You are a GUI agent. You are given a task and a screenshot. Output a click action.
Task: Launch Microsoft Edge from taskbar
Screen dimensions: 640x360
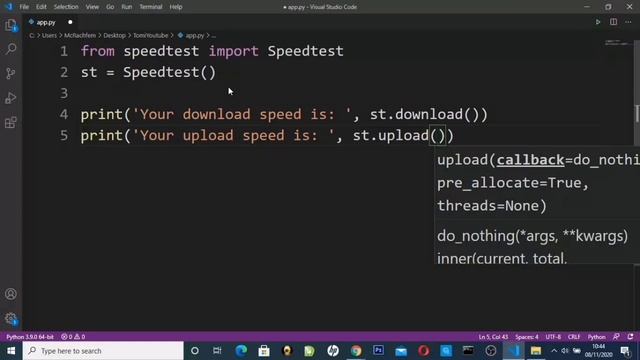click(x=241, y=351)
